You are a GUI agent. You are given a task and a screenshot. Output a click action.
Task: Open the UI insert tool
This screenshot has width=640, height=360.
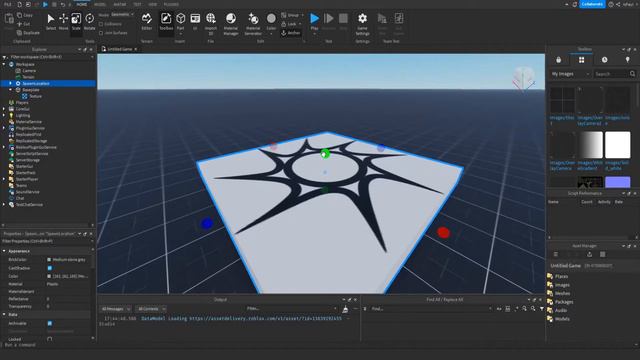click(195, 22)
